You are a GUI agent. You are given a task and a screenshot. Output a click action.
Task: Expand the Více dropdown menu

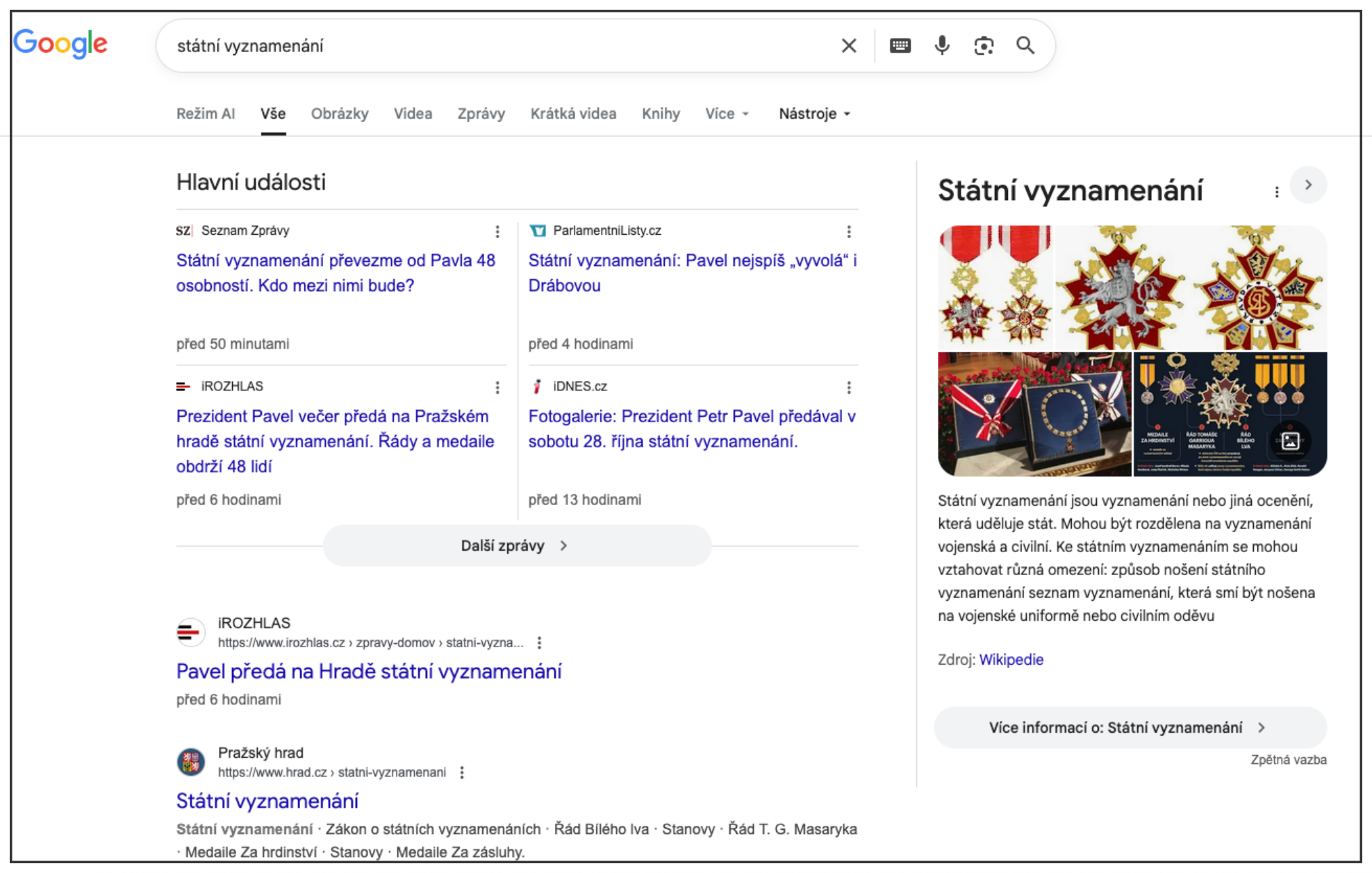727,114
